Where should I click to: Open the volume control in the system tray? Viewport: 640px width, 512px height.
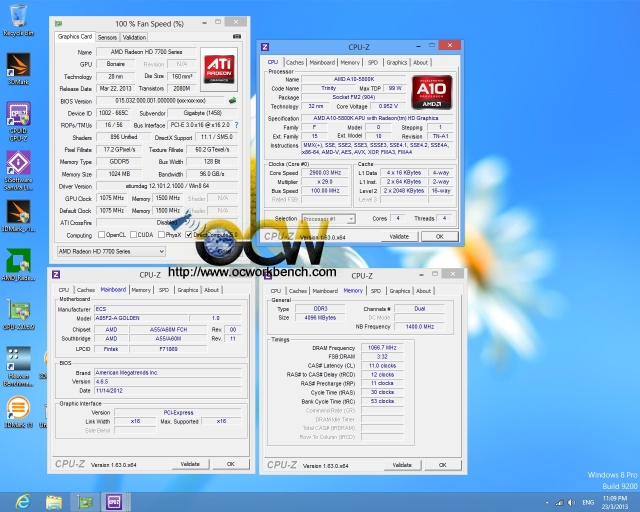[x=572, y=502]
